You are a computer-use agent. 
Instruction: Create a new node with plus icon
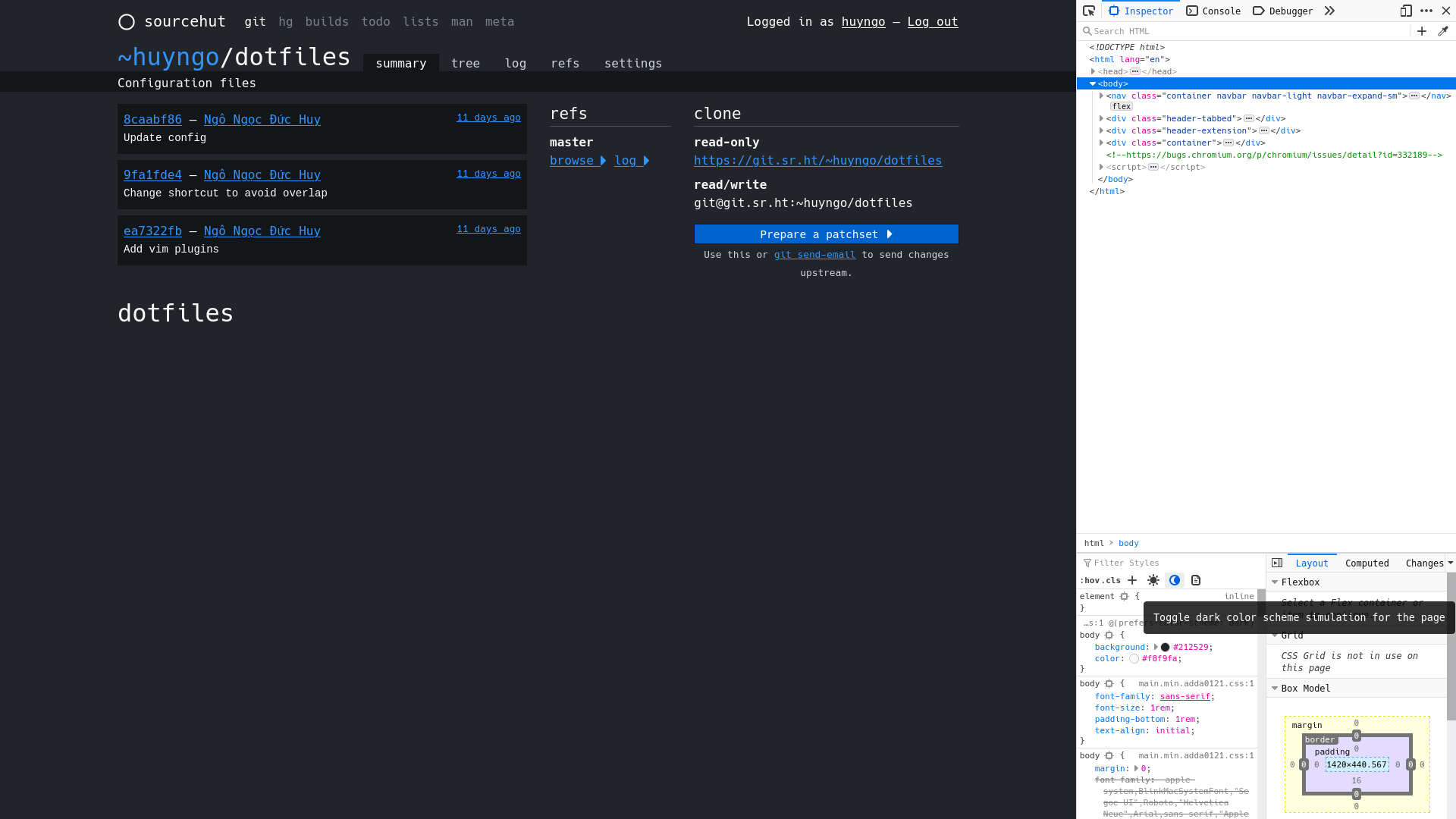click(x=1422, y=31)
